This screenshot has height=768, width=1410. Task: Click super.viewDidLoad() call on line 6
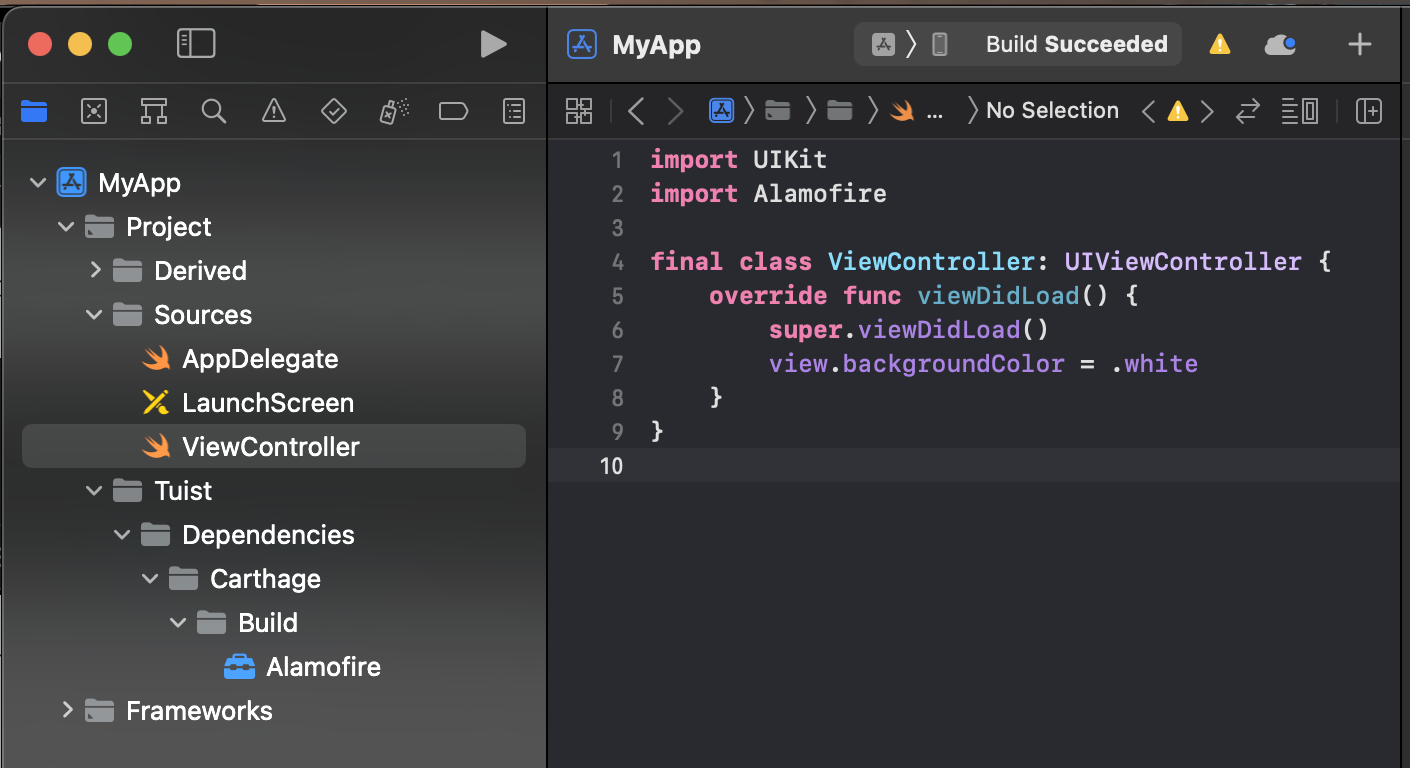click(908, 329)
